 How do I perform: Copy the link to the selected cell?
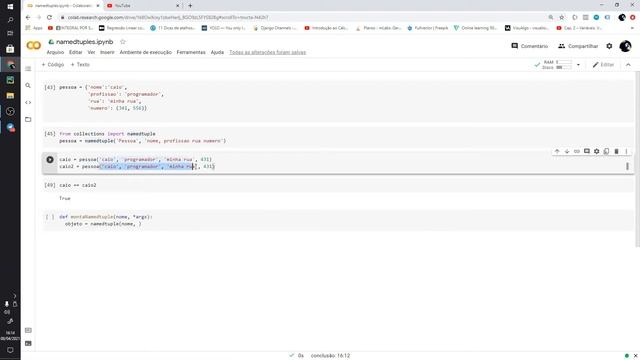[x=577, y=151]
